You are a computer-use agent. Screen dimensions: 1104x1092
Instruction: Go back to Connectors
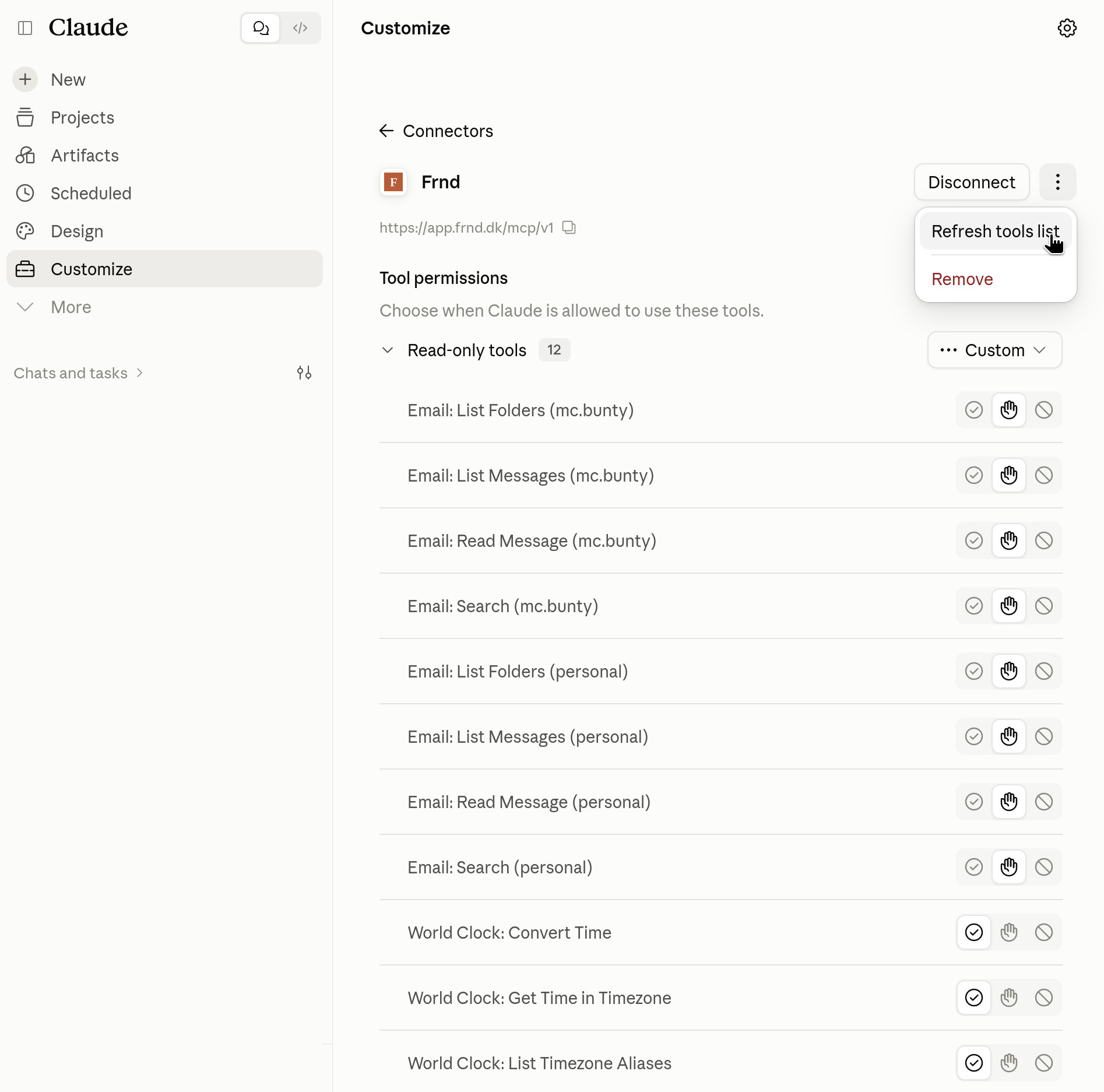click(436, 131)
